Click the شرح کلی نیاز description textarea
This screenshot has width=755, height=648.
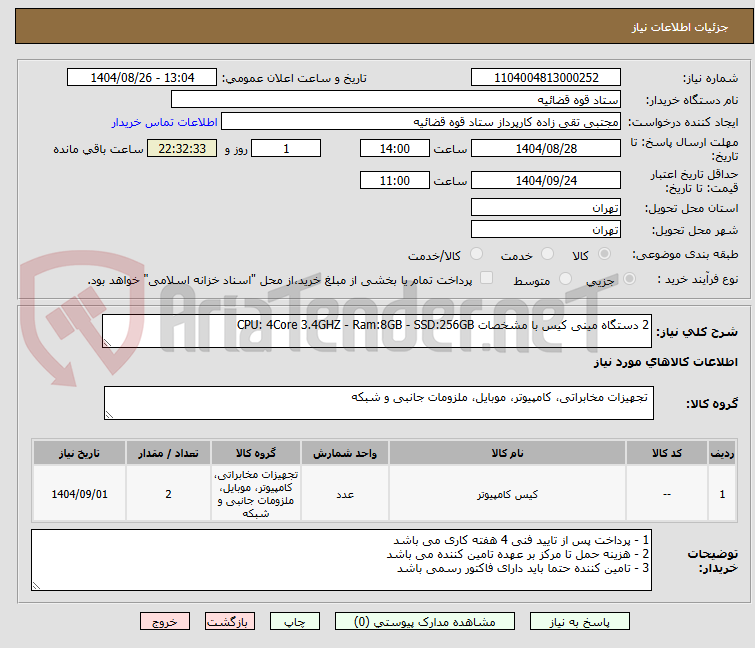(377, 331)
